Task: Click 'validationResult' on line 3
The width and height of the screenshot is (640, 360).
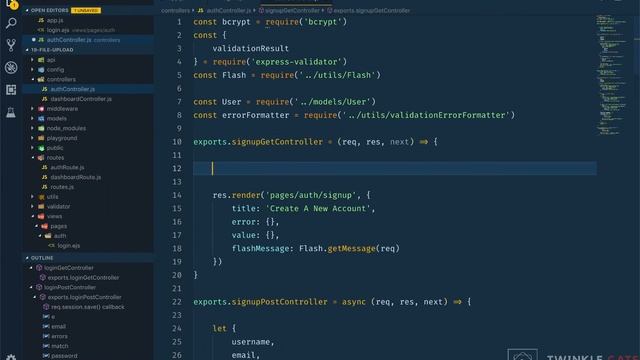Action: (x=250, y=49)
